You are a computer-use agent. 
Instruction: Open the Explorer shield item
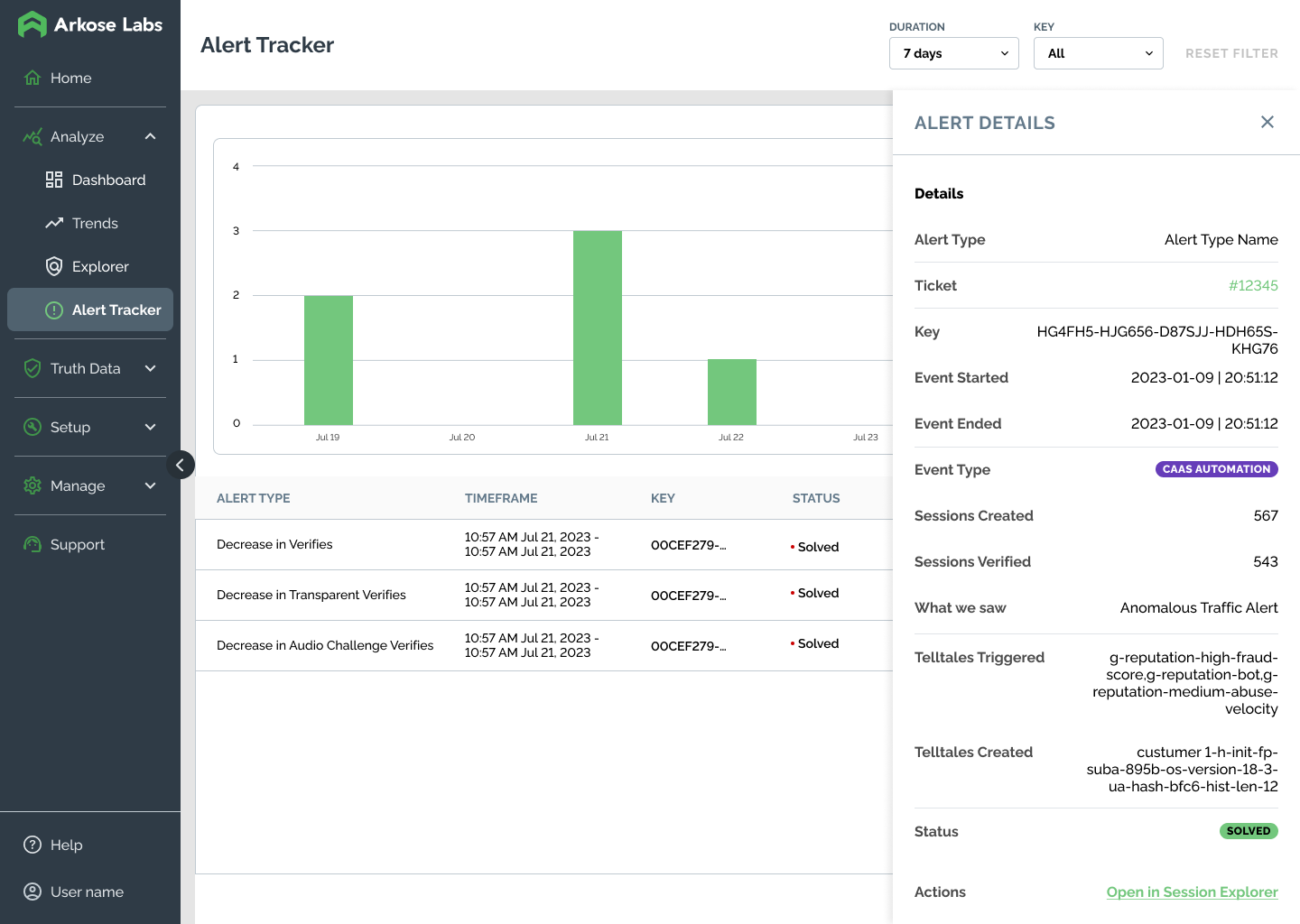pyautogui.click(x=100, y=267)
